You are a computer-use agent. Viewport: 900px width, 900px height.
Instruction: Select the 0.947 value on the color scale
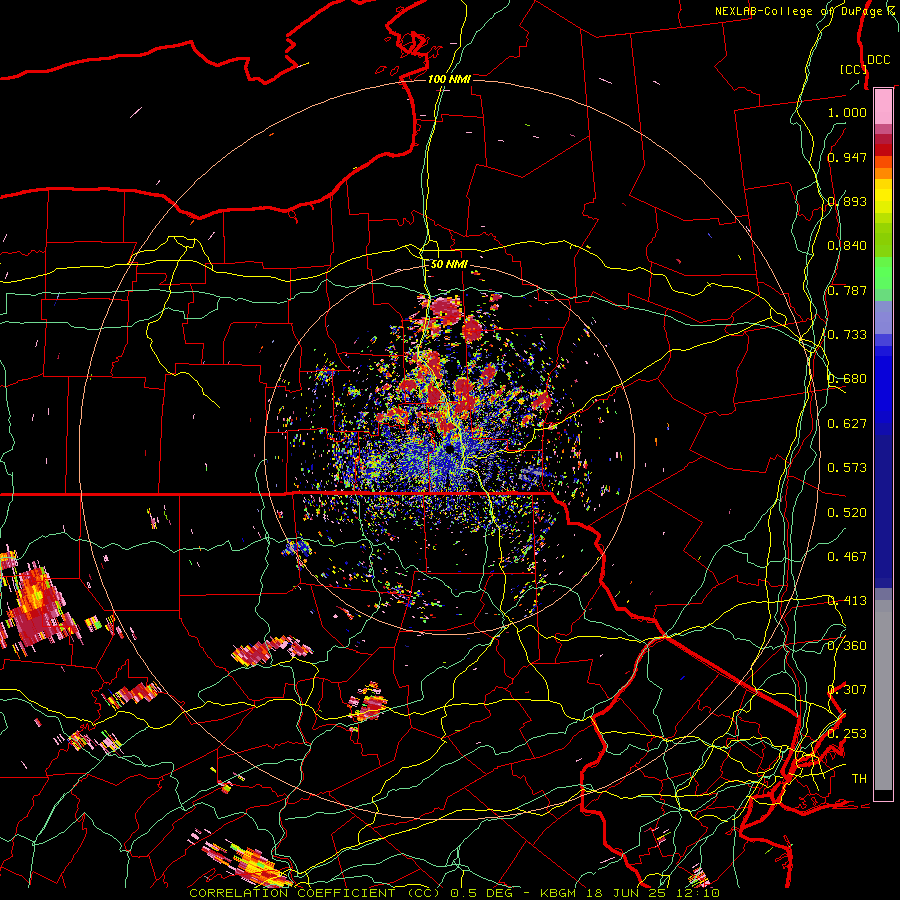[x=847, y=157]
